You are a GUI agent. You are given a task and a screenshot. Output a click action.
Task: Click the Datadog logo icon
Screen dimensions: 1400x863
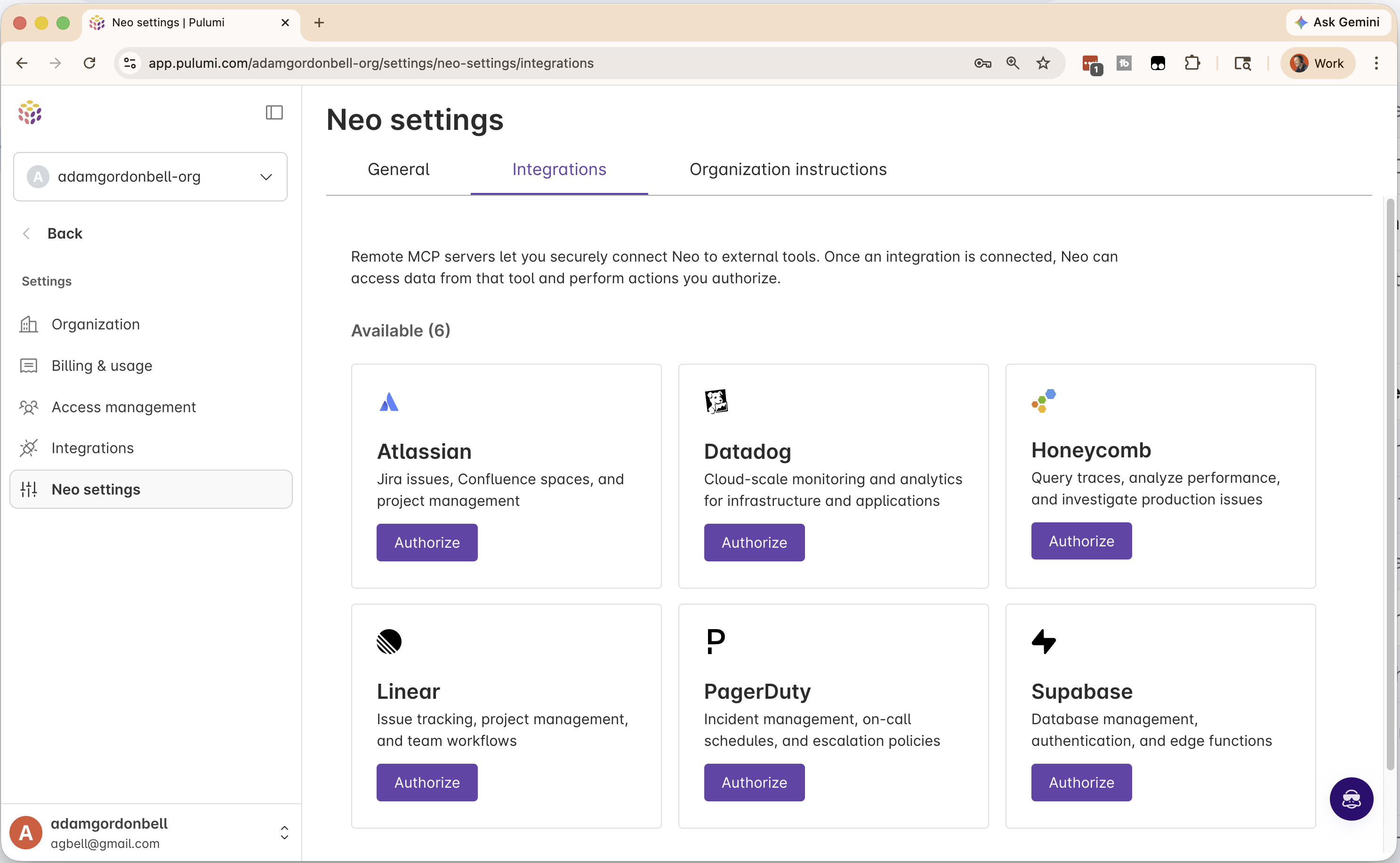point(716,401)
